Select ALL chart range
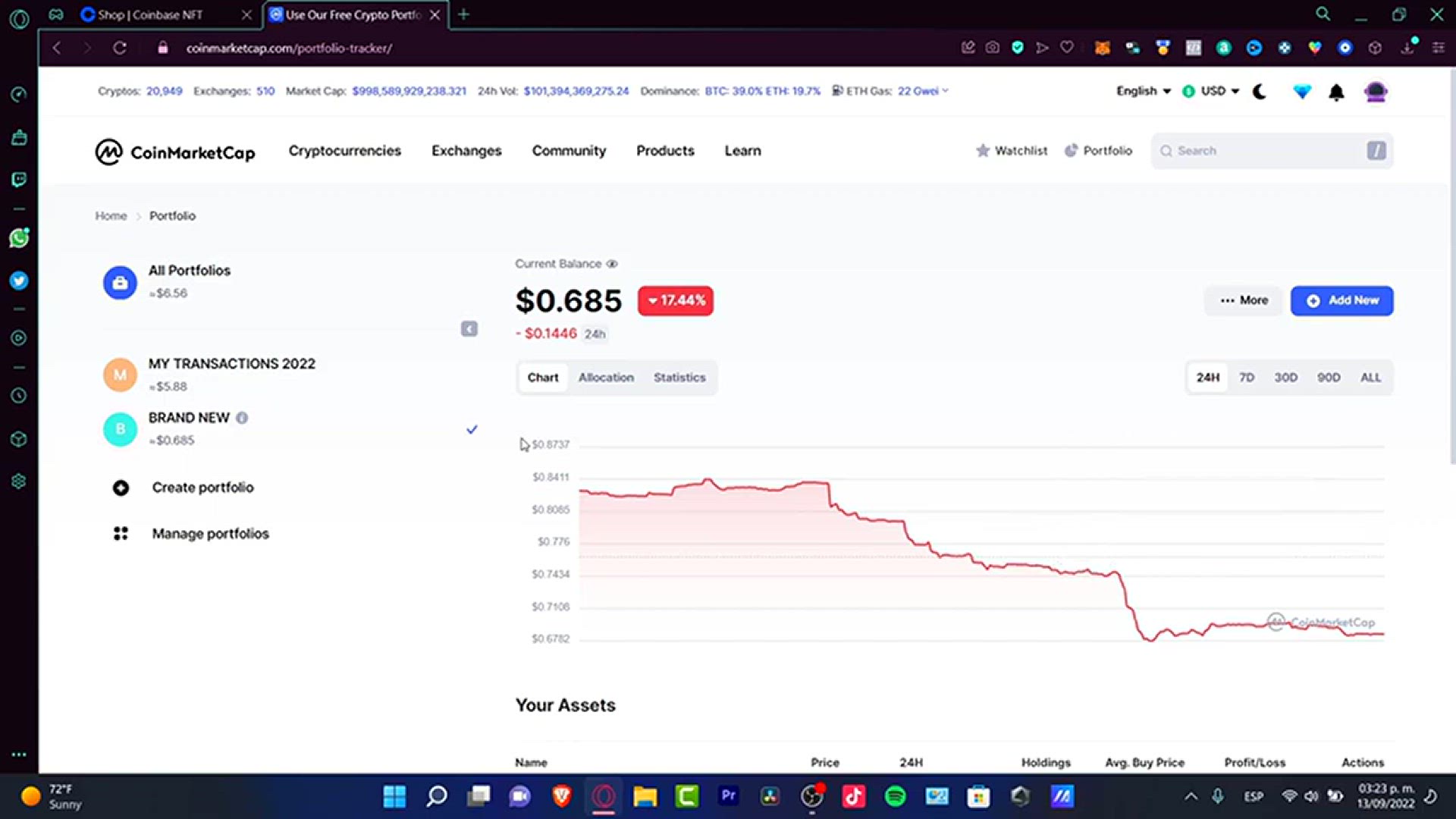1456x819 pixels. pyautogui.click(x=1370, y=378)
